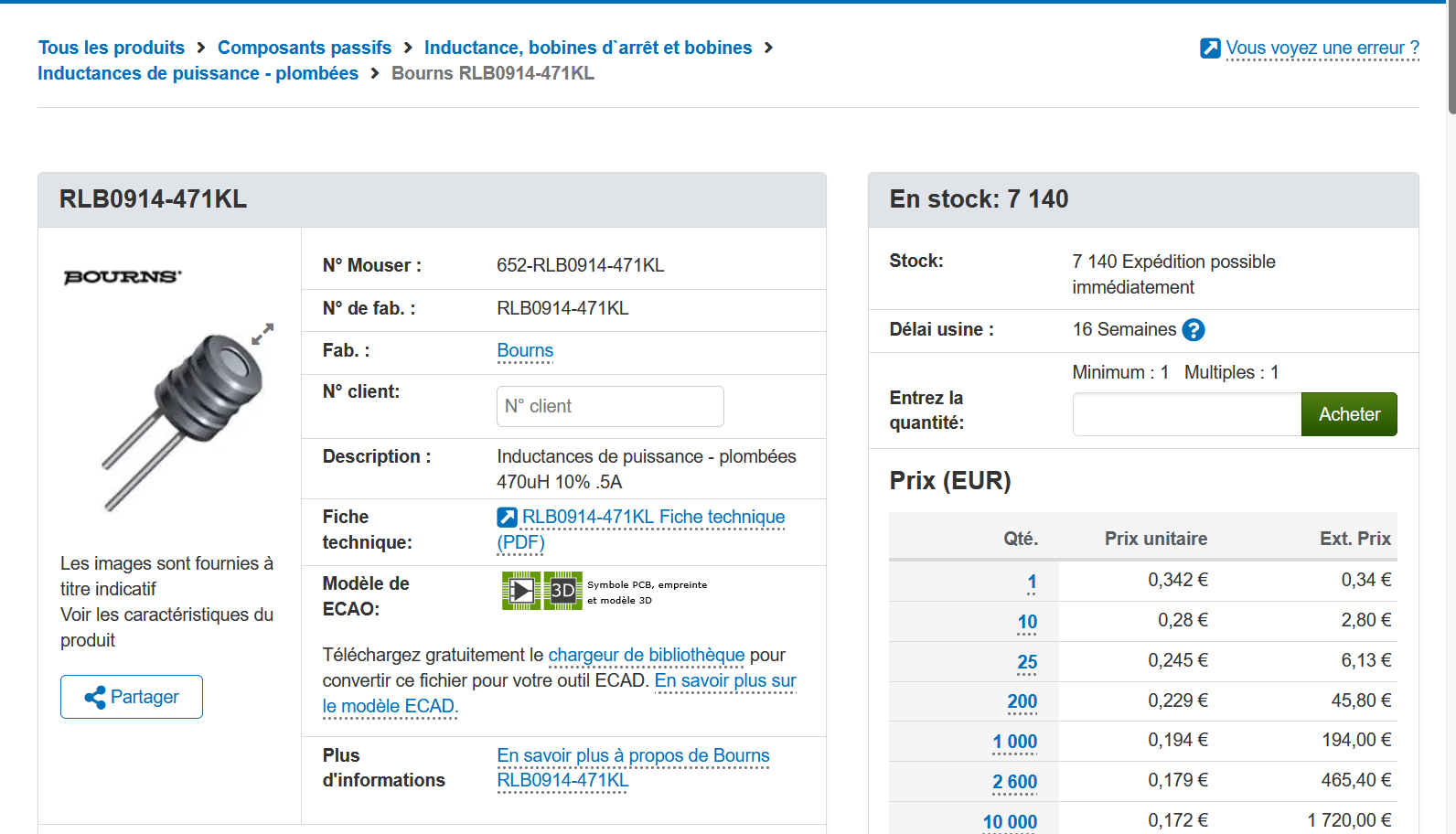Click the external-link icon beside 'Vous voyez une erreur'
The image size is (1456, 834).
click(1210, 48)
